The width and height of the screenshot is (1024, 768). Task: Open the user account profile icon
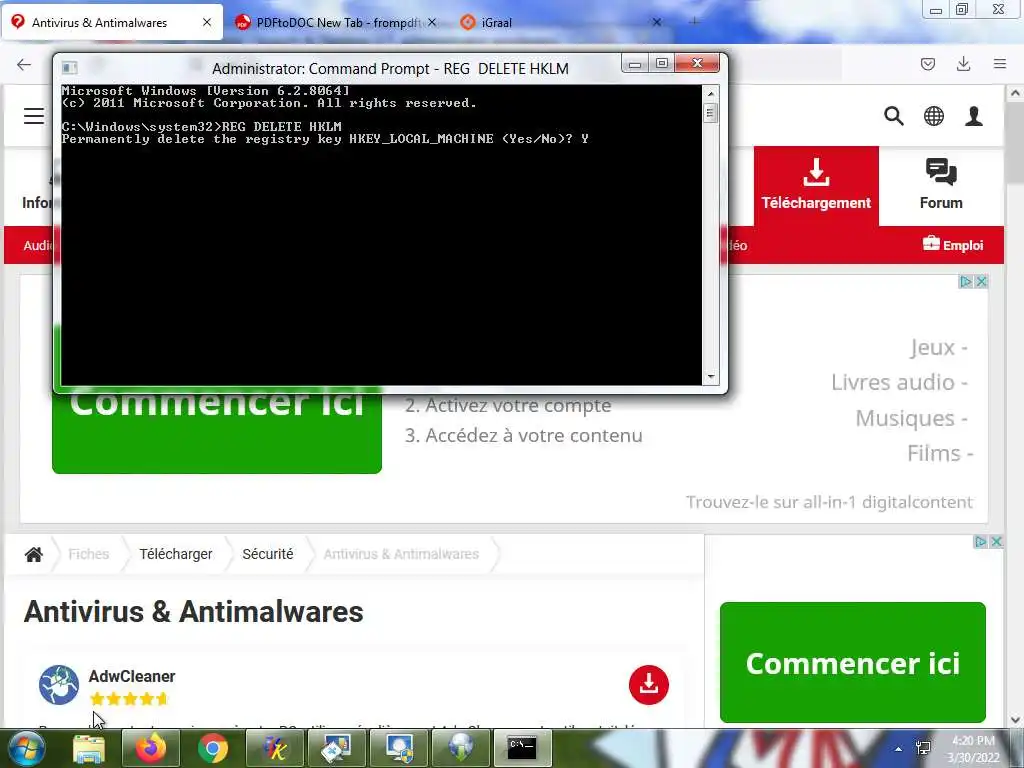point(974,116)
